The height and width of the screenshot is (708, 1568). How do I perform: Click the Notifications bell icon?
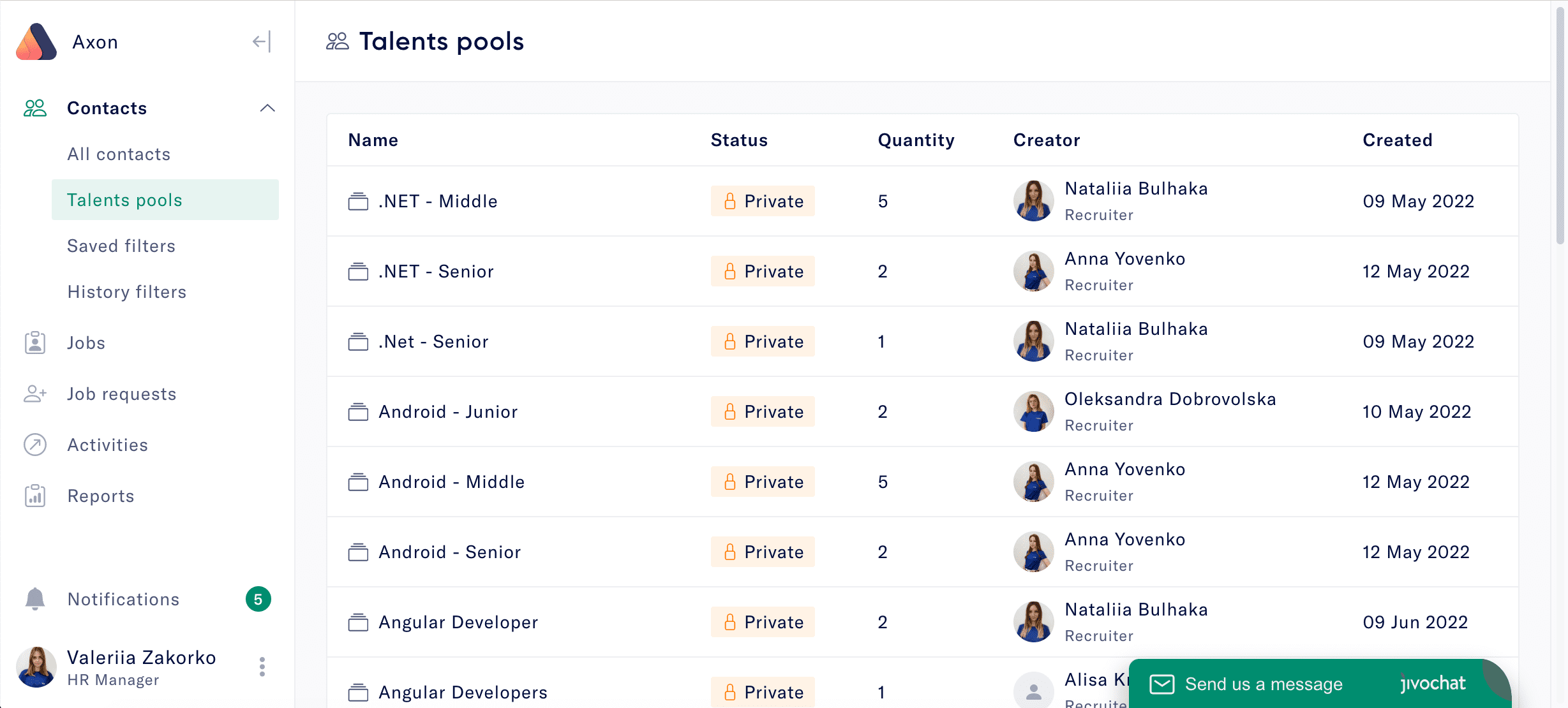(35, 599)
